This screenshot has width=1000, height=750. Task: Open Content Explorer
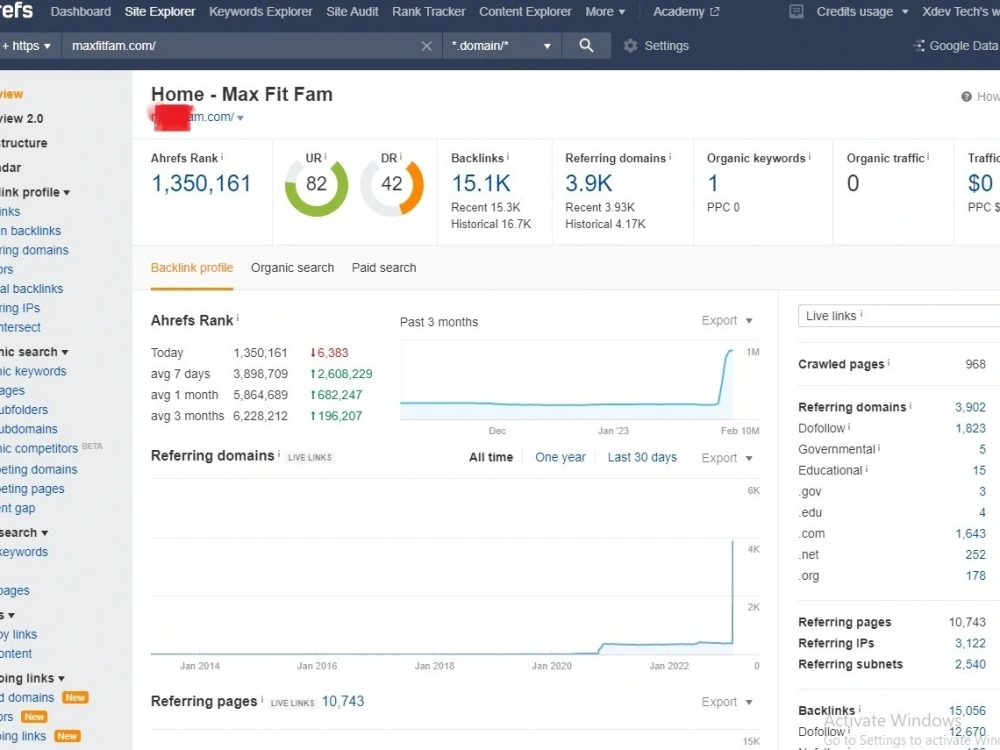pyautogui.click(x=525, y=11)
